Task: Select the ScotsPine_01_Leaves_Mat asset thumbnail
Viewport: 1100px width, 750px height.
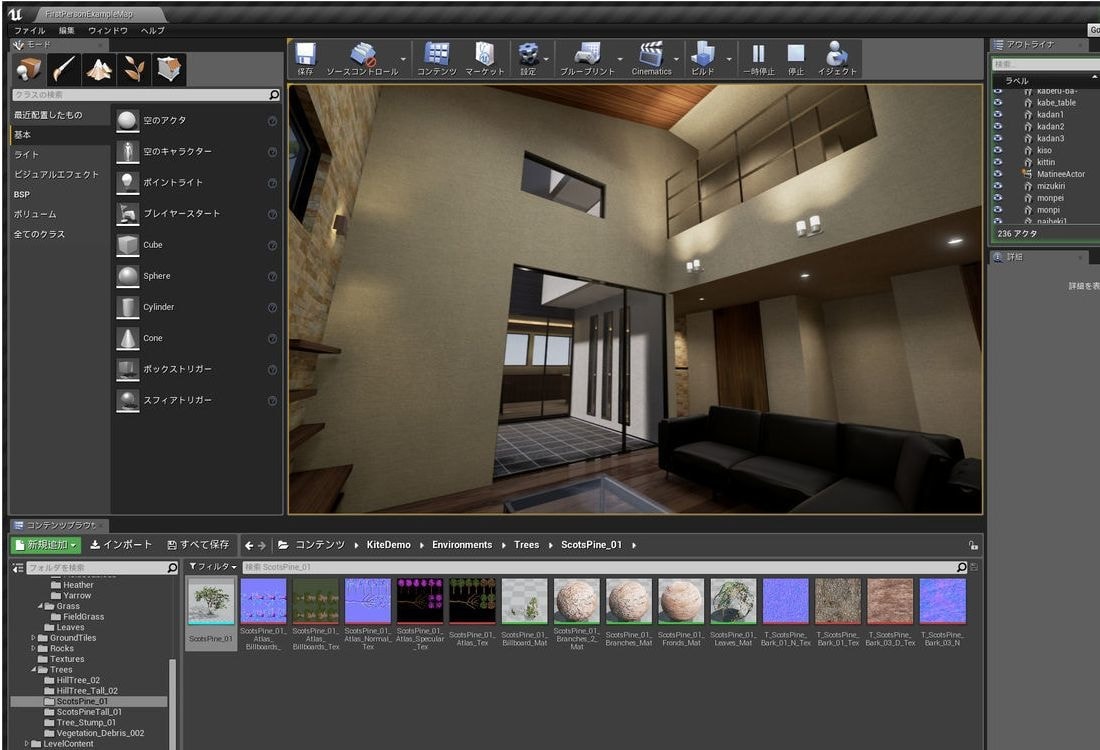Action: [x=733, y=601]
